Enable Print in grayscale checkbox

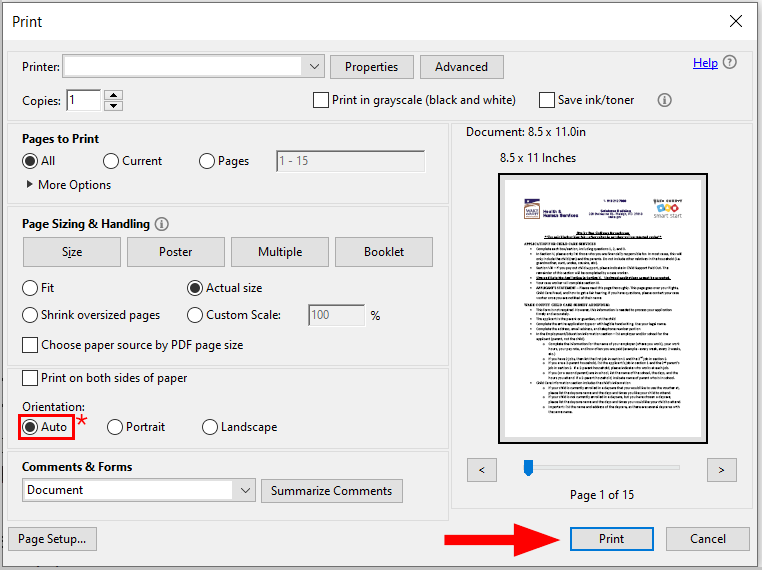(321, 100)
